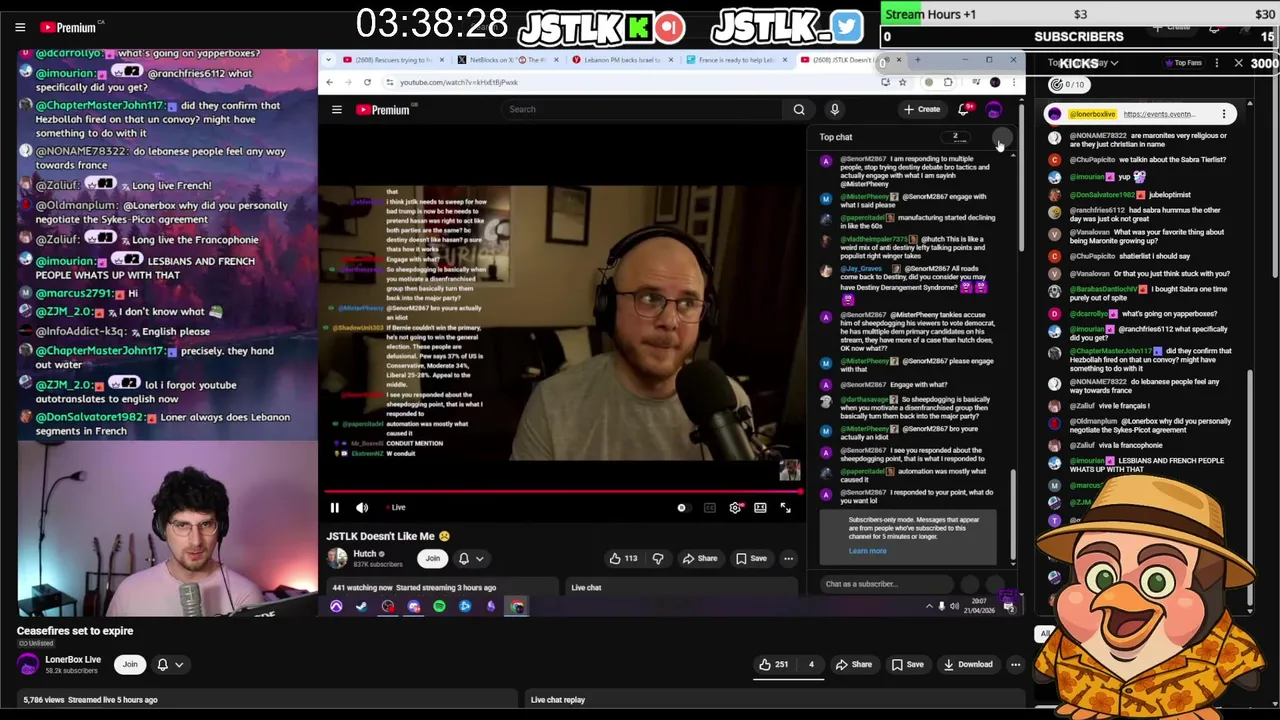Open the inner YouTube account avatar
Screen dimensions: 1280x720
(x=994, y=110)
